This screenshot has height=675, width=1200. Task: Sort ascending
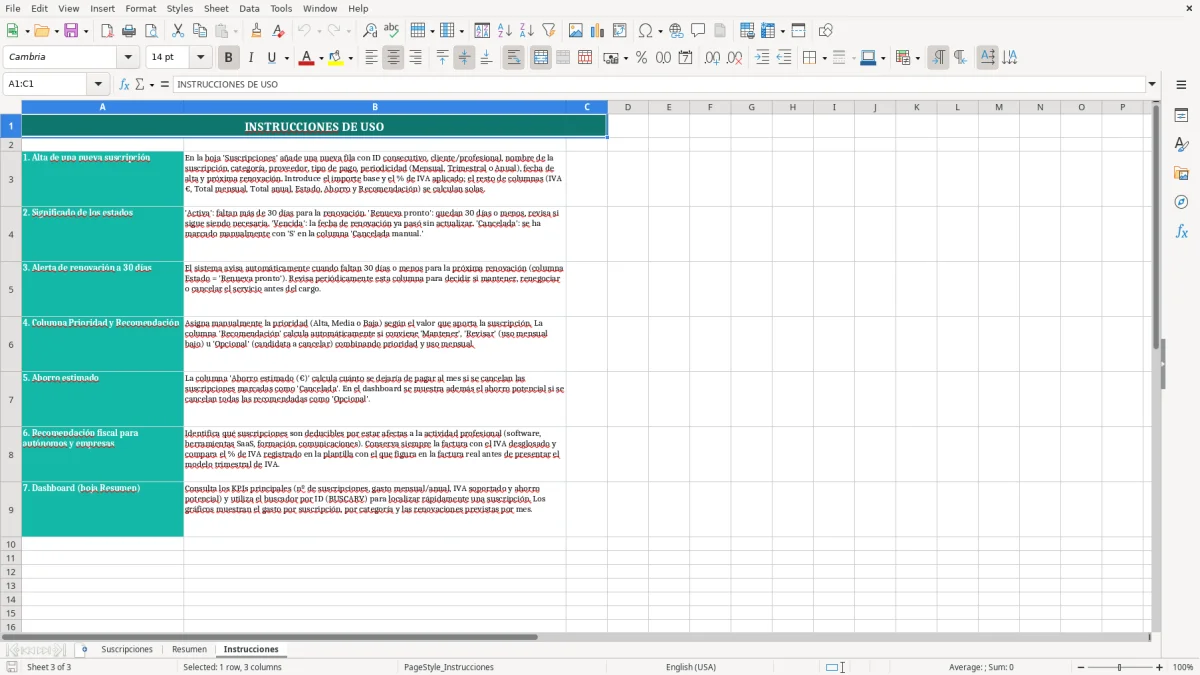(504, 31)
